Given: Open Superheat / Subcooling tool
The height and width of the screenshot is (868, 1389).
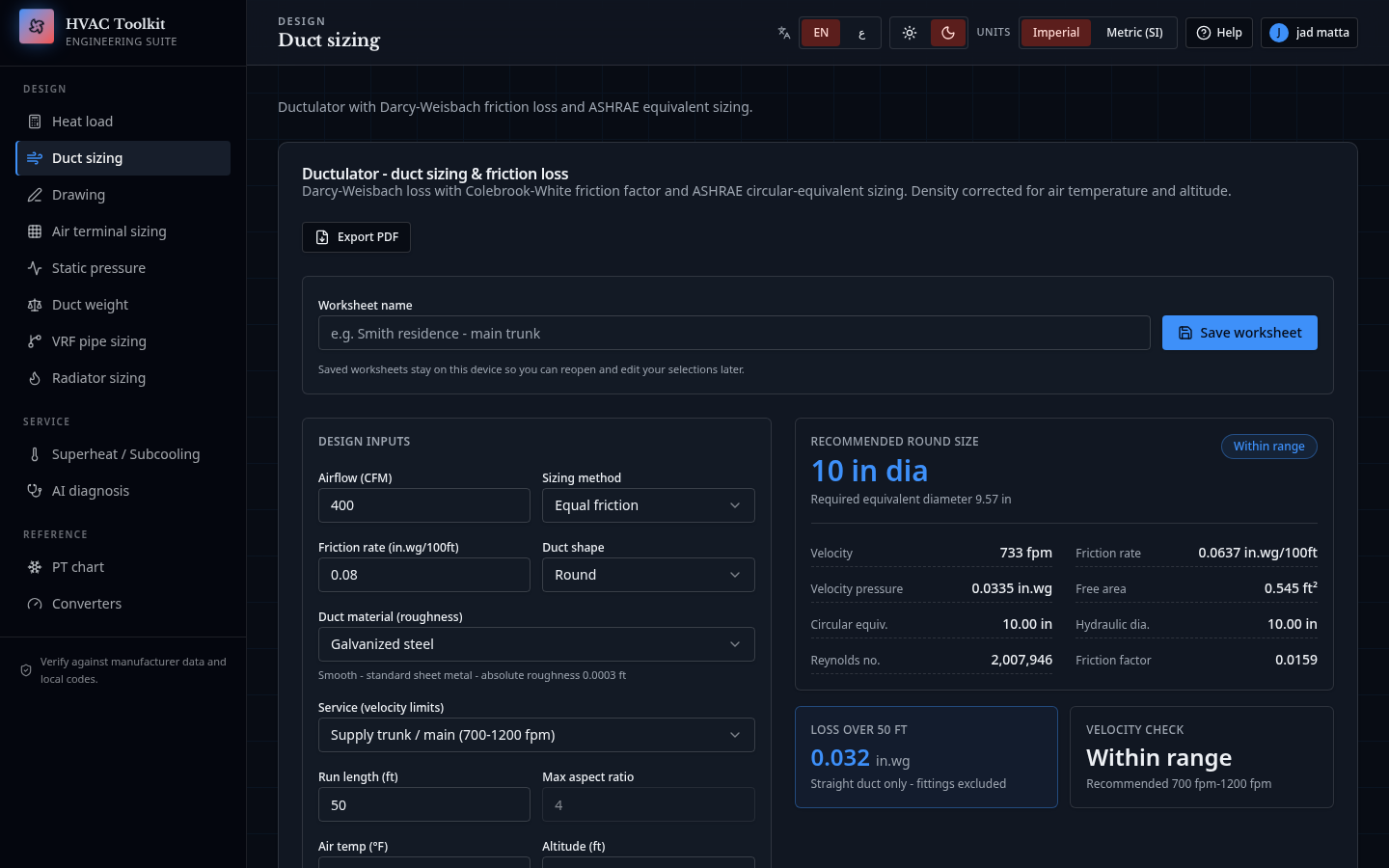Looking at the screenshot, I should [x=123, y=454].
